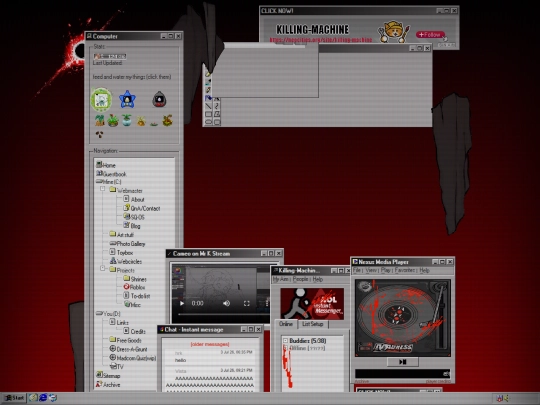Collapse the Projects folder in navigation
The image size is (540, 405).
[x=103, y=268]
